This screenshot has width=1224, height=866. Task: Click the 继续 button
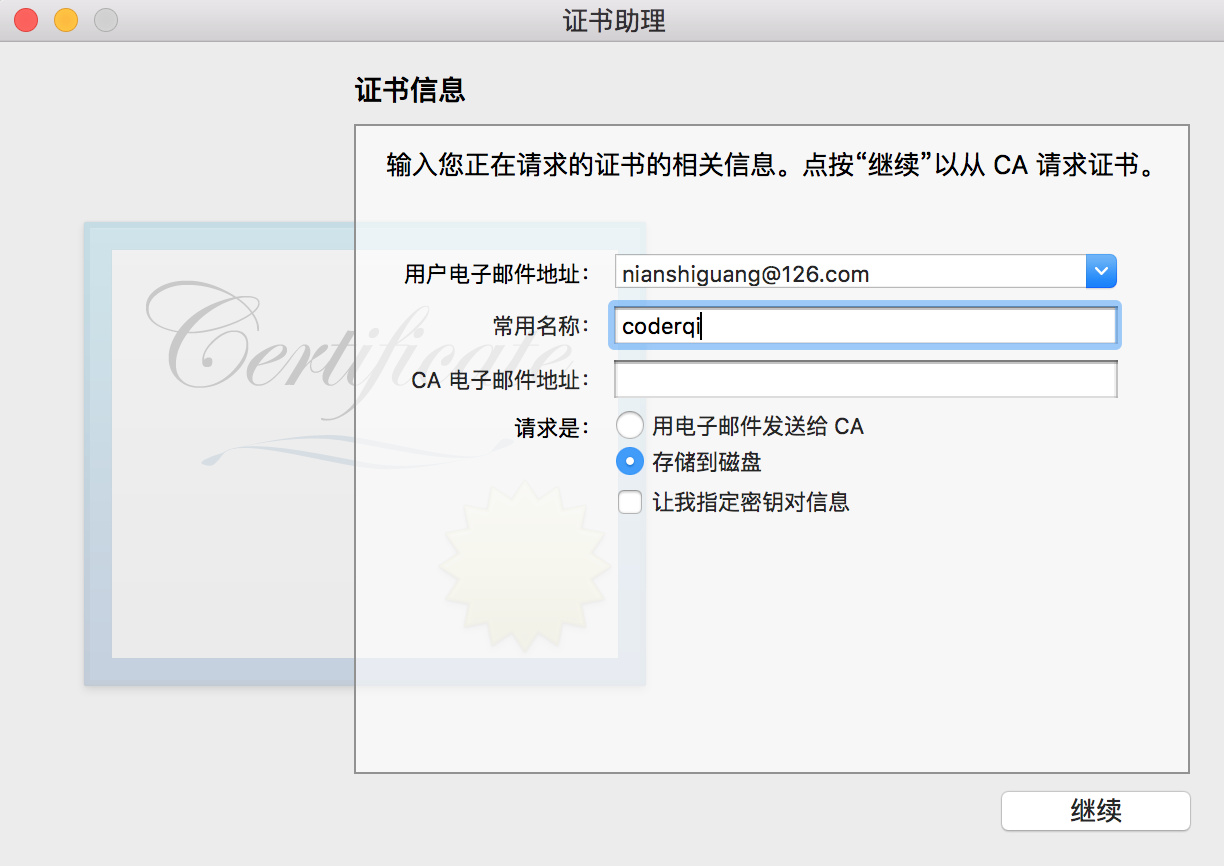tap(1096, 810)
